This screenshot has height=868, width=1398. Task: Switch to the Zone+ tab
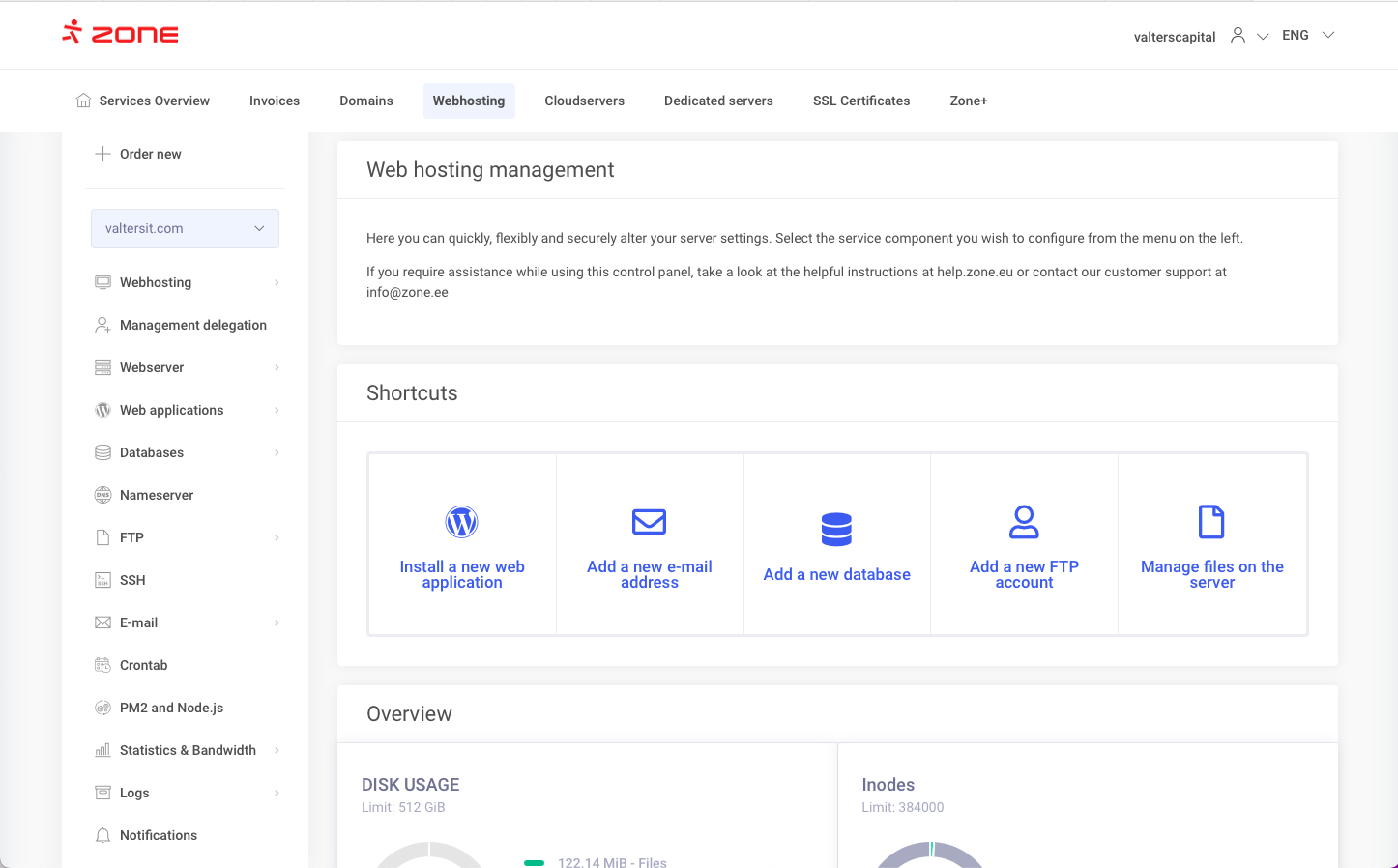[969, 101]
